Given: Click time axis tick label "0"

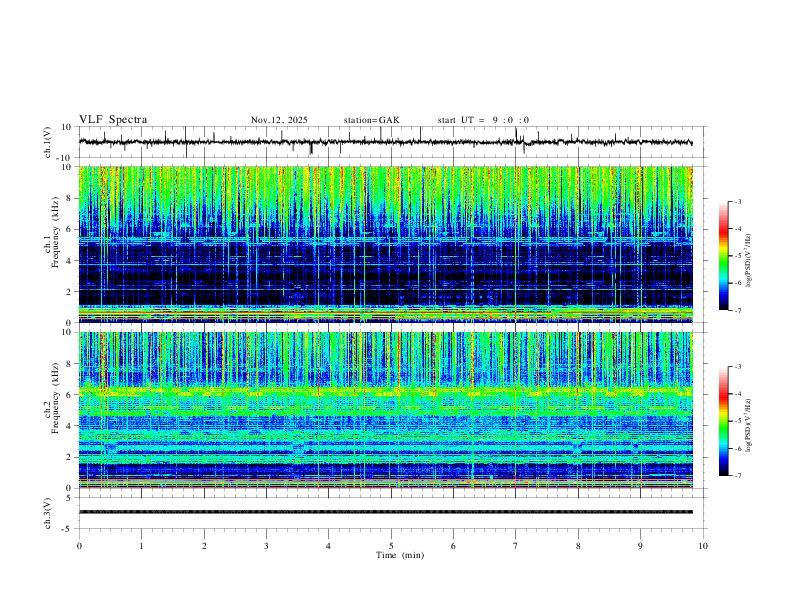Looking at the screenshot, I should pyautogui.click(x=79, y=546).
